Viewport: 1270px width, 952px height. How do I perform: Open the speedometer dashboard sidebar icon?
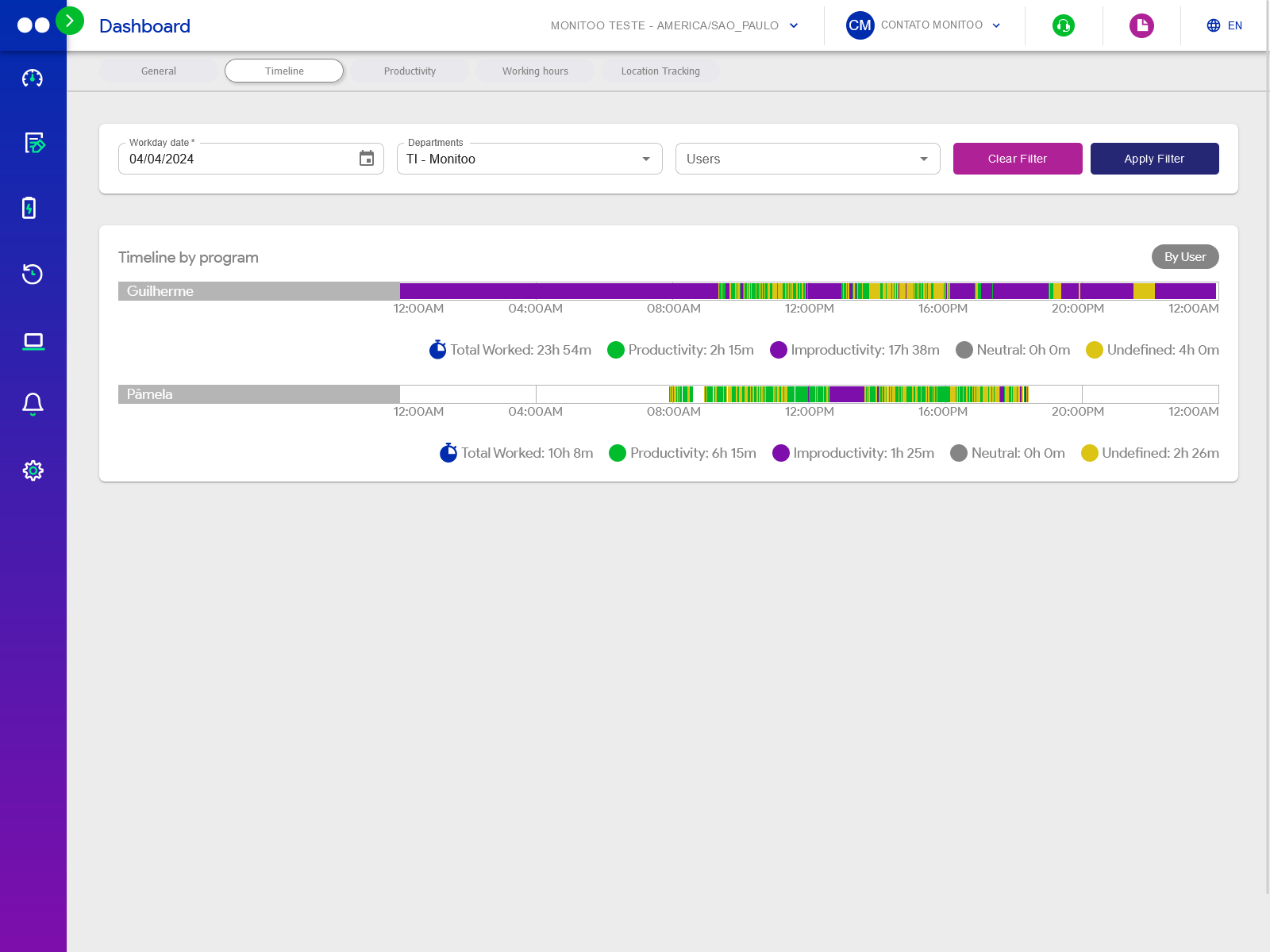point(33,78)
